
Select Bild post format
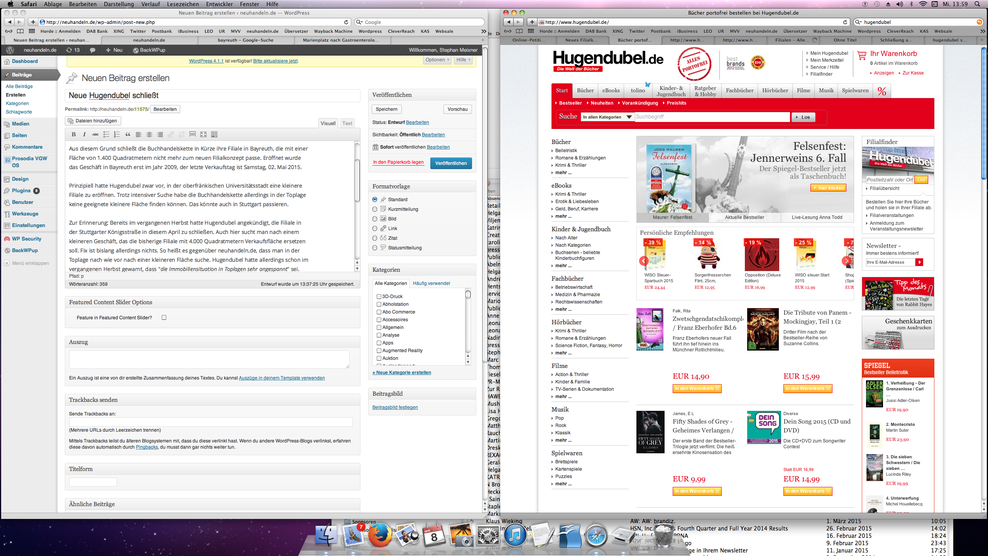[x=375, y=219]
